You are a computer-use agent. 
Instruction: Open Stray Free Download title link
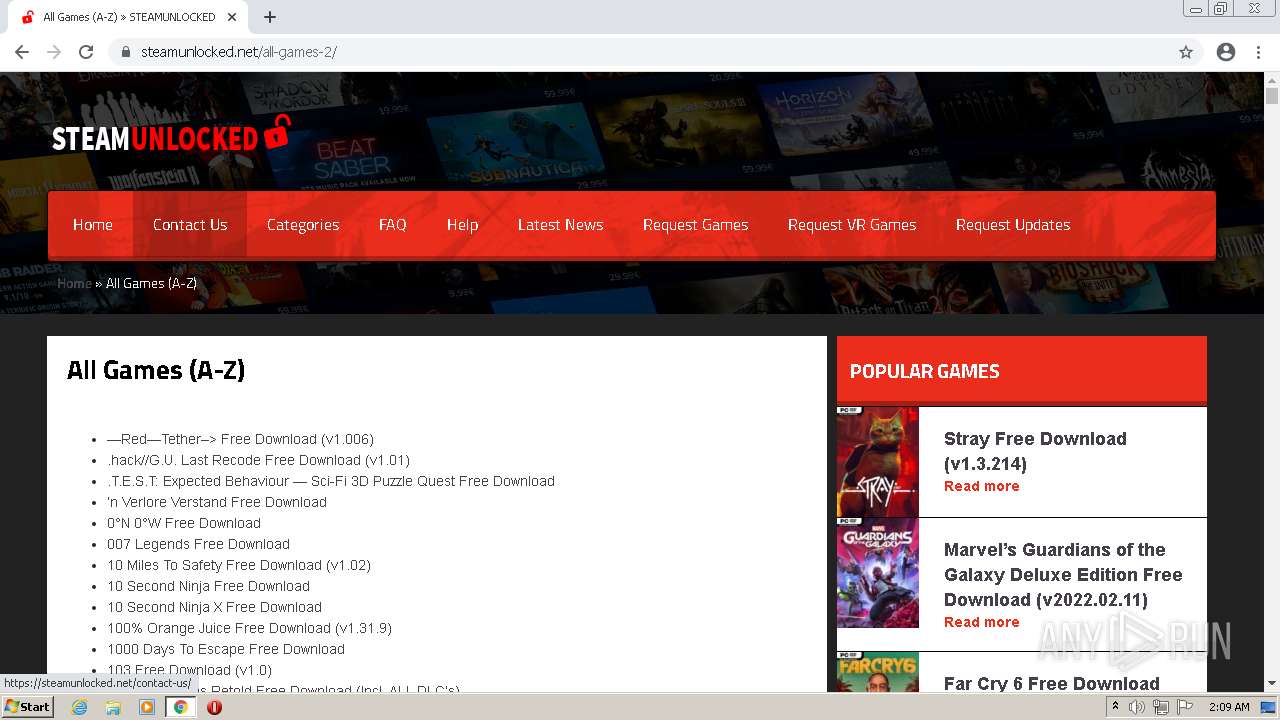(1035, 451)
